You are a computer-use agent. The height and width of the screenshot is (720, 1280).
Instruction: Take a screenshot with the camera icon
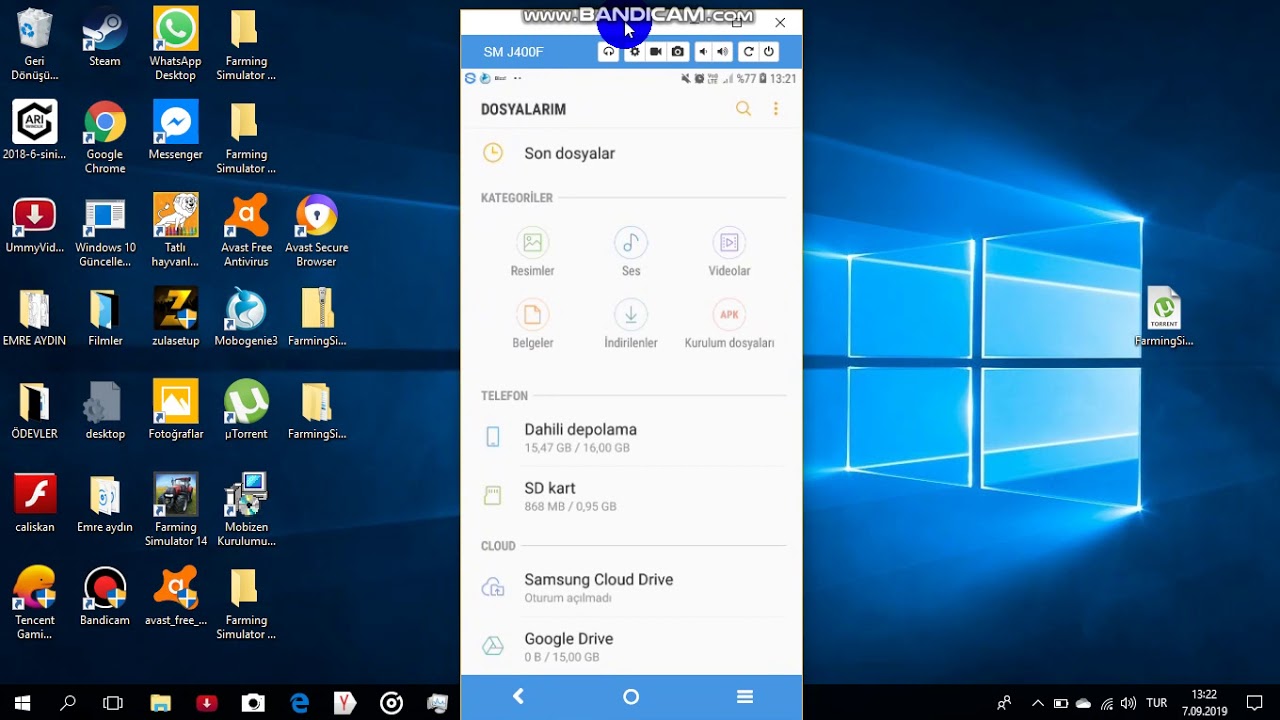pos(678,52)
